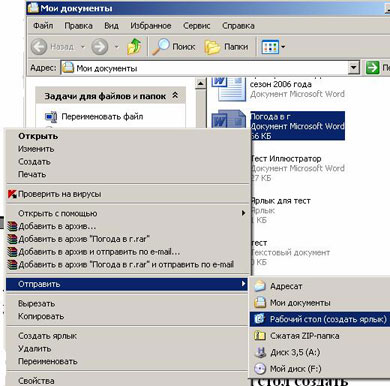This screenshot has width=390, height=386.
Task: Open Свойства from the context menu
Action: 128,381
